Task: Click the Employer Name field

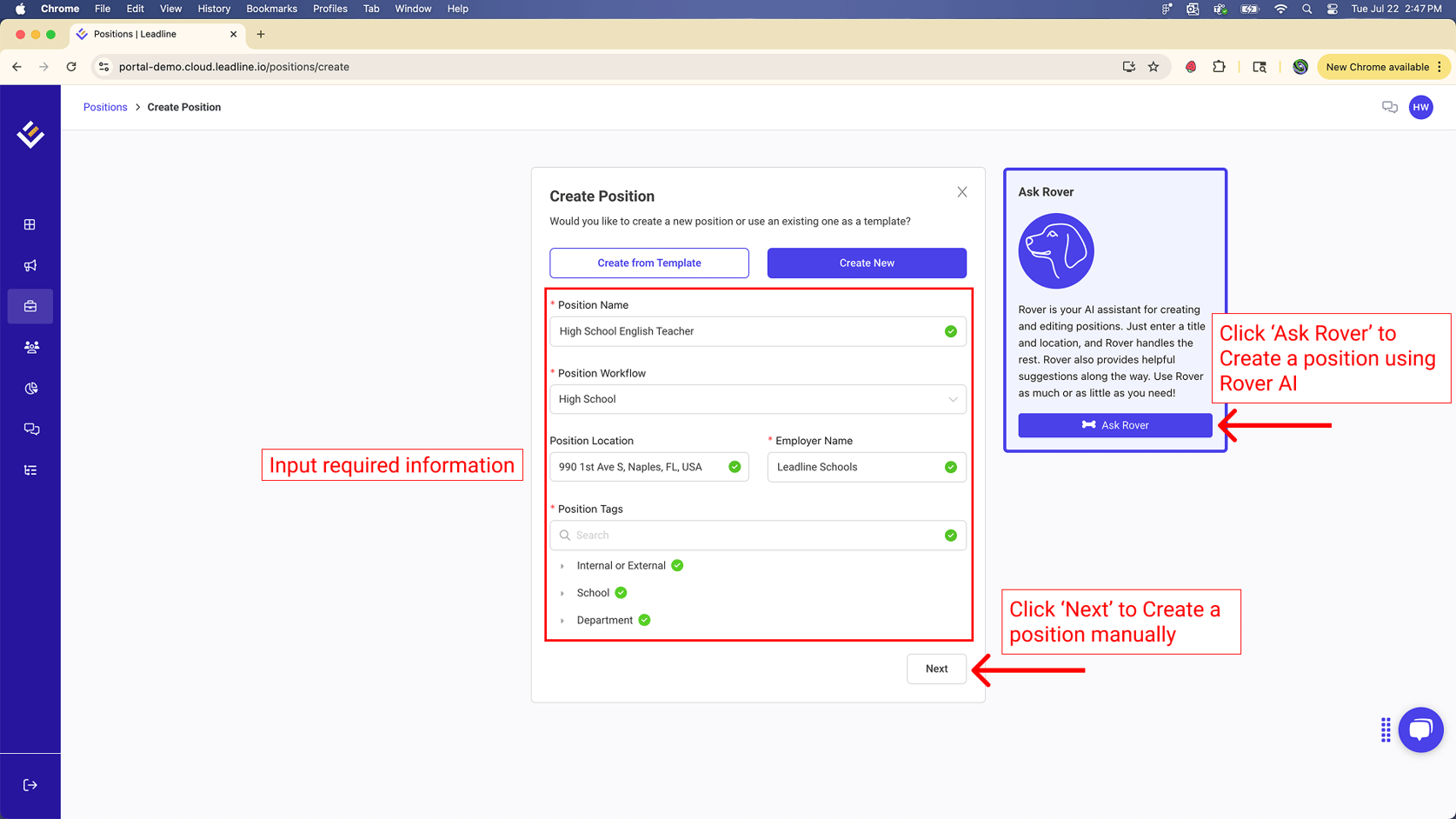Action: tap(867, 467)
